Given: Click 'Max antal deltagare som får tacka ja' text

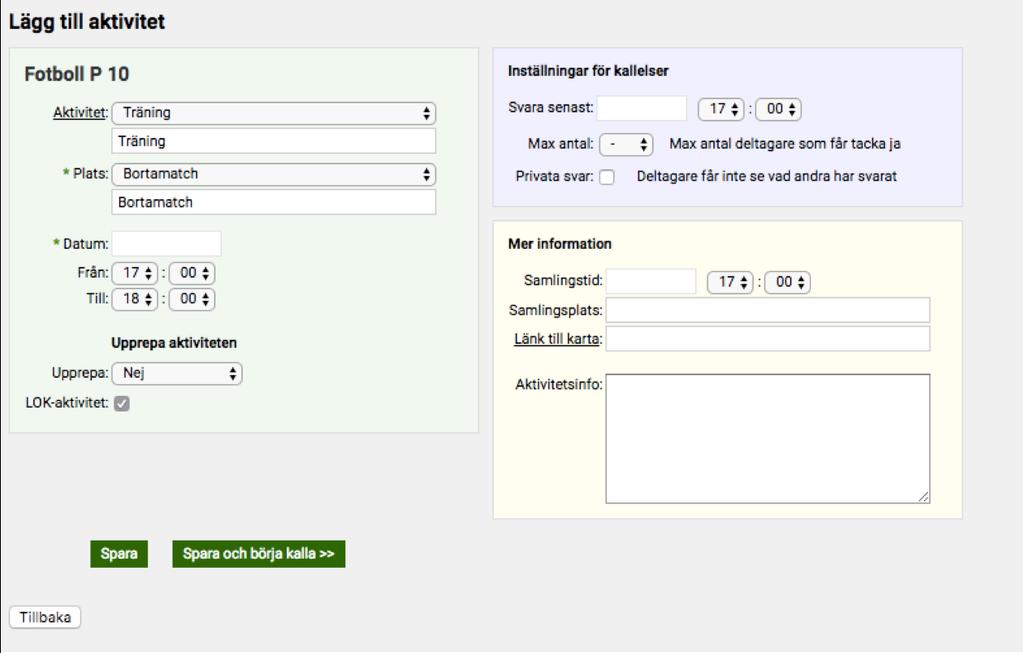Looking at the screenshot, I should point(785,144).
